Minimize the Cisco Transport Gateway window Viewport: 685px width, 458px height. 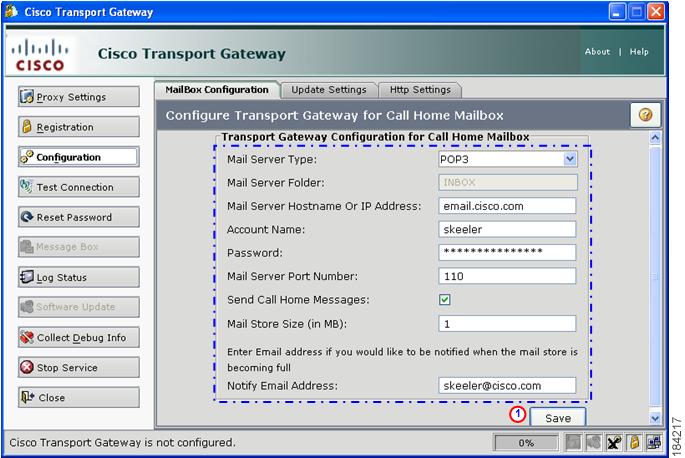tap(617, 12)
